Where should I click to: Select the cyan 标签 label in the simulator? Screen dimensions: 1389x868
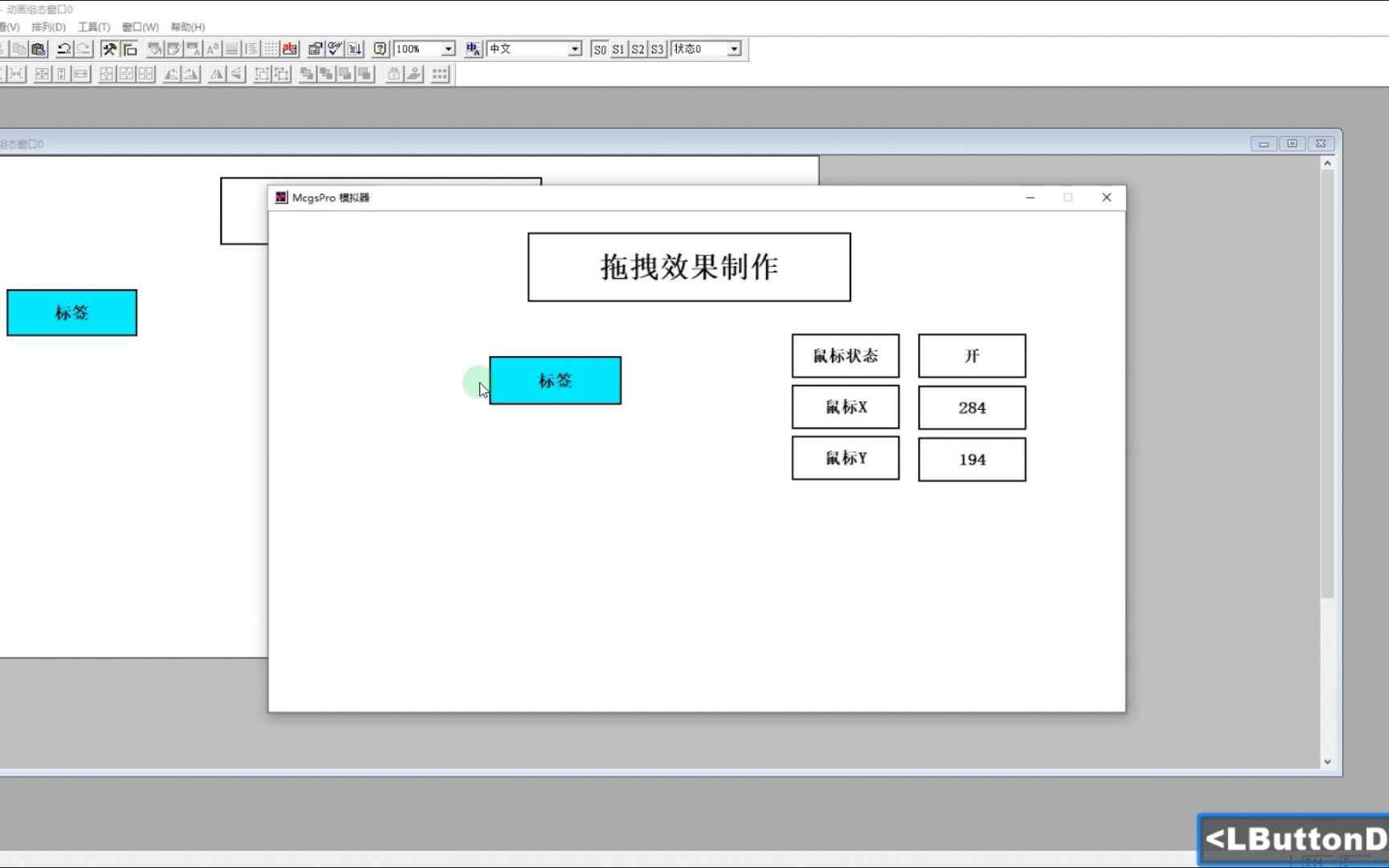[555, 380]
